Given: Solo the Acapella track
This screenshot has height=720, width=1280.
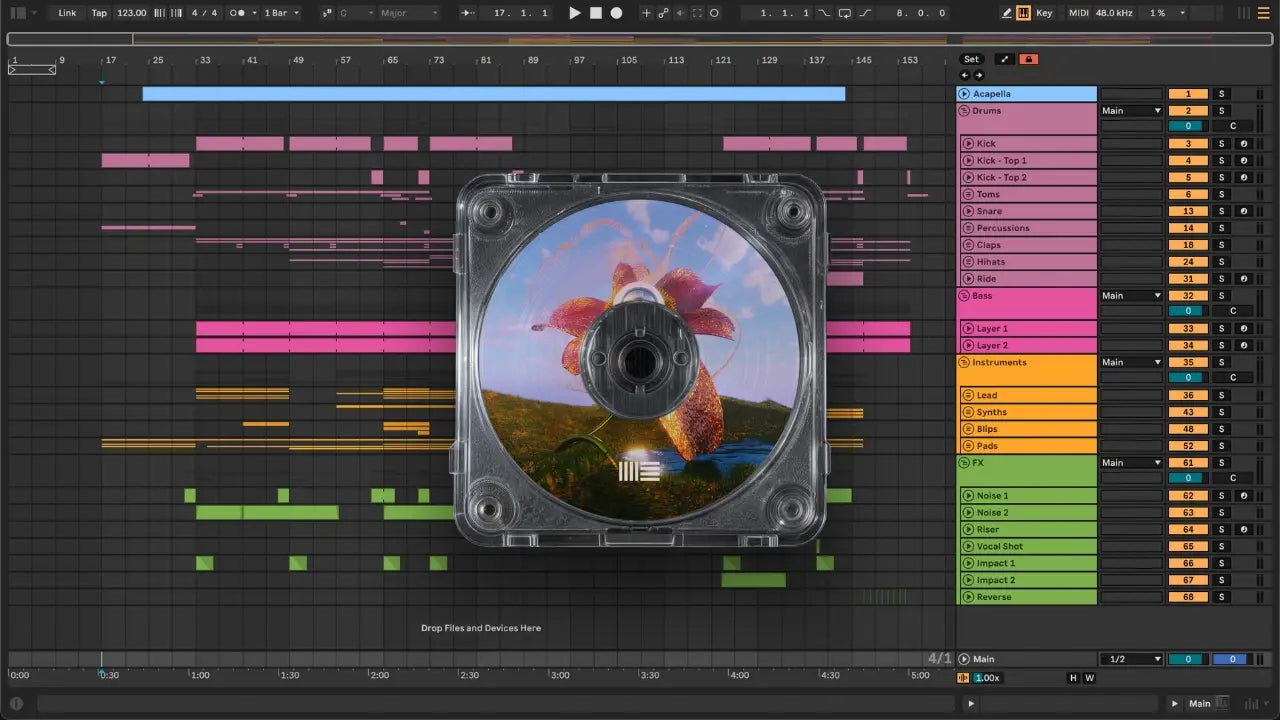Looking at the screenshot, I should [1221, 94].
